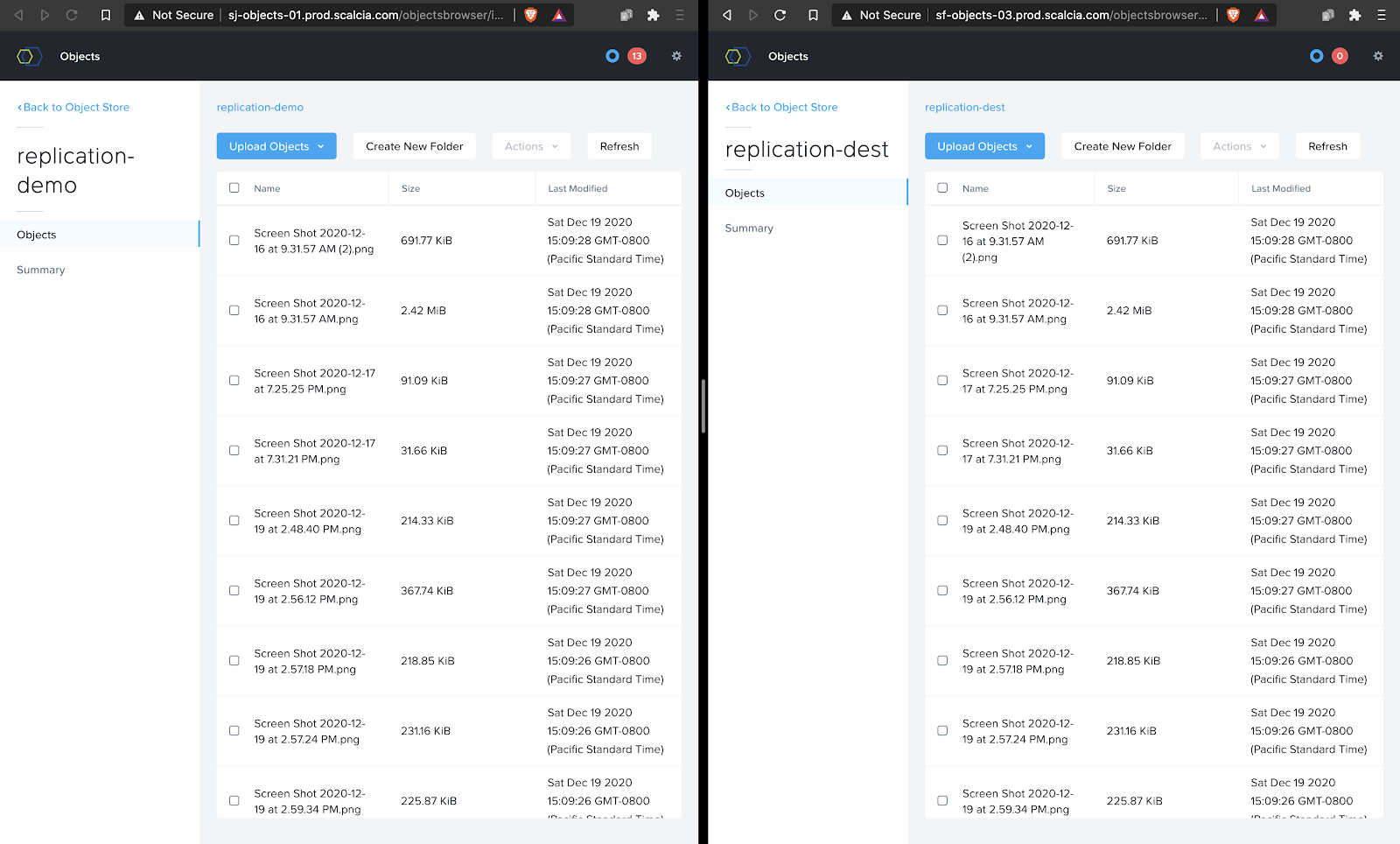Reload the sf-objects-03 browser page
The height and width of the screenshot is (844, 1400).
point(780,15)
